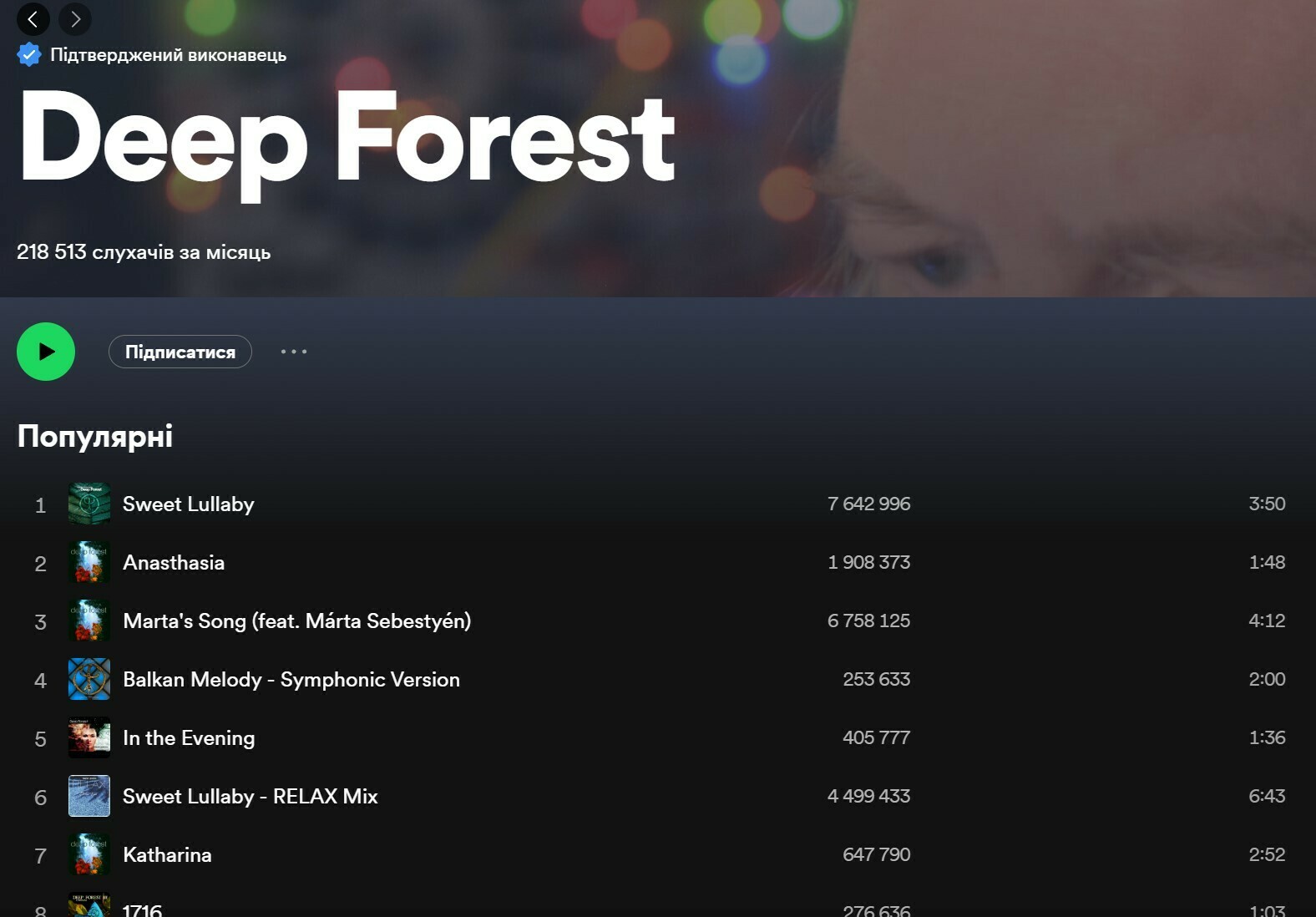Click the Підтверджений виконавець label
This screenshot has height=917, width=1316.
point(168,55)
